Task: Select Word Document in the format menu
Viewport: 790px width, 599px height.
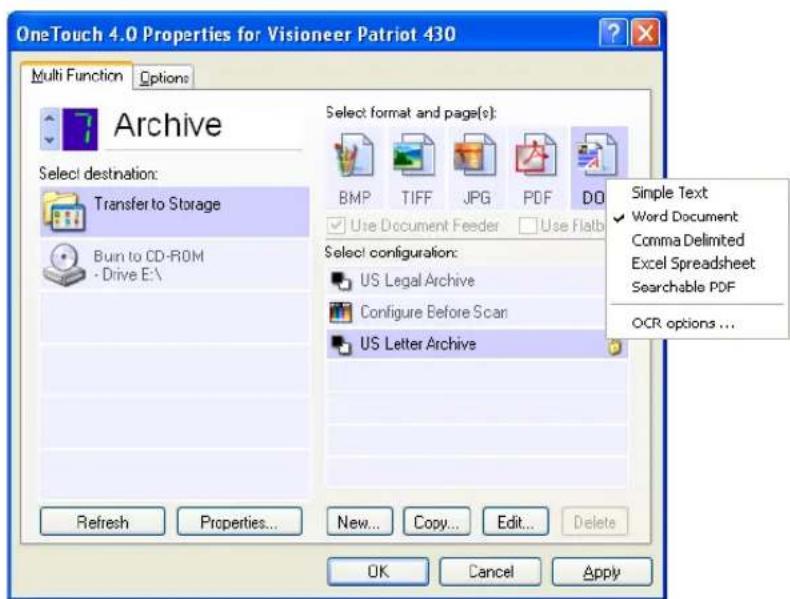Action: (684, 217)
